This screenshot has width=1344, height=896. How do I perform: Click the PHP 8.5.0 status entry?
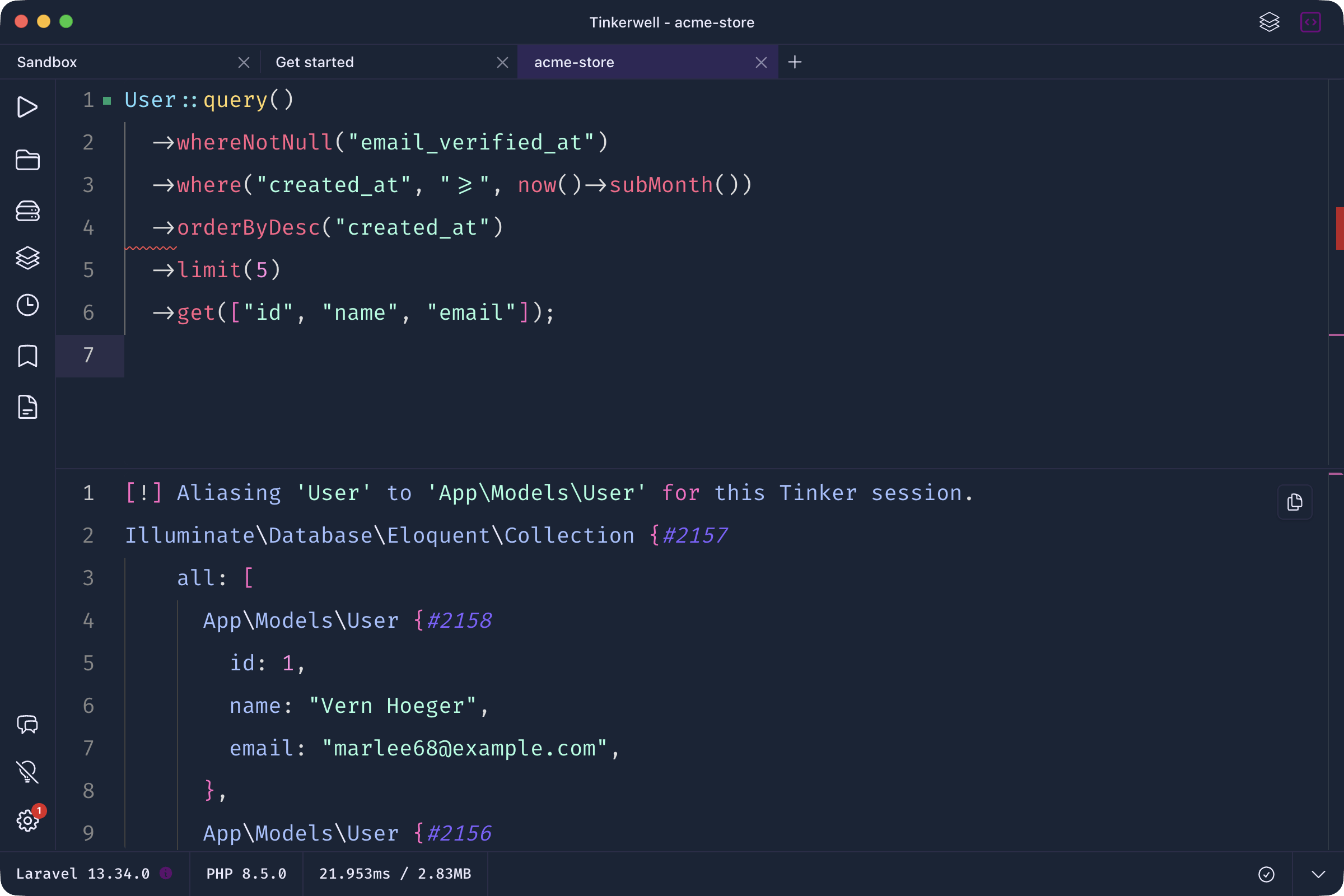tap(246, 874)
